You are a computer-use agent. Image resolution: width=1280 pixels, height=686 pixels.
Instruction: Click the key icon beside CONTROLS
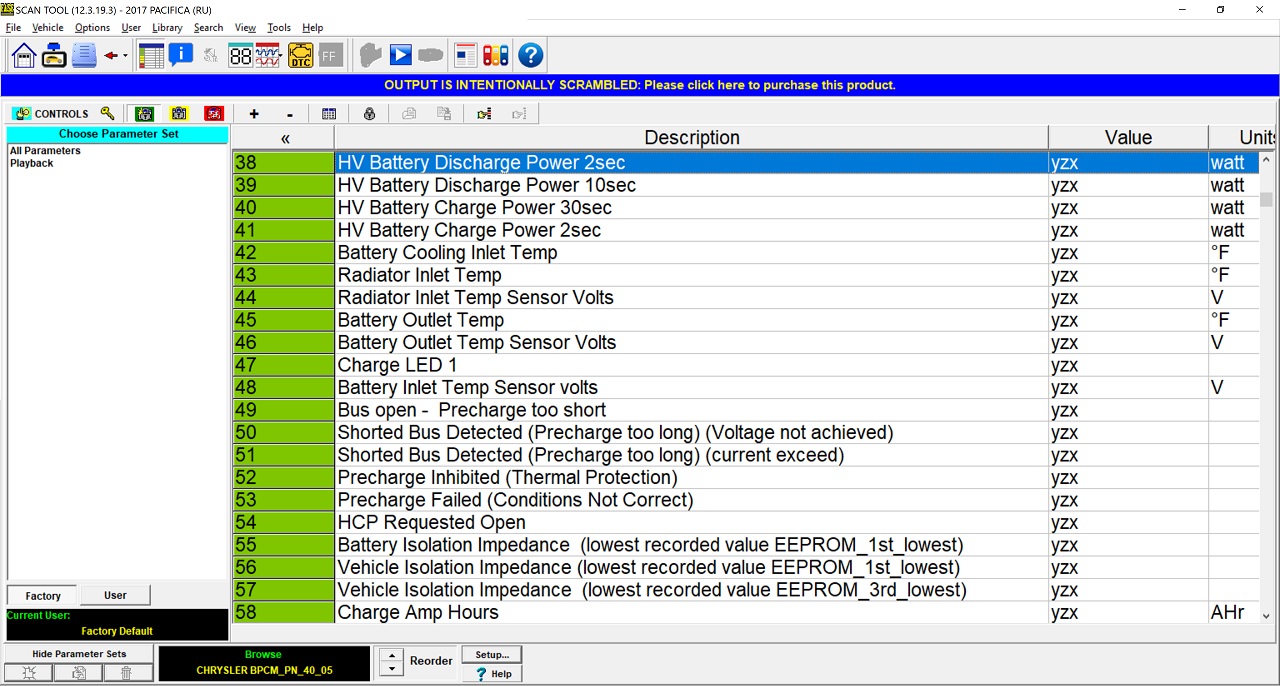[x=107, y=113]
